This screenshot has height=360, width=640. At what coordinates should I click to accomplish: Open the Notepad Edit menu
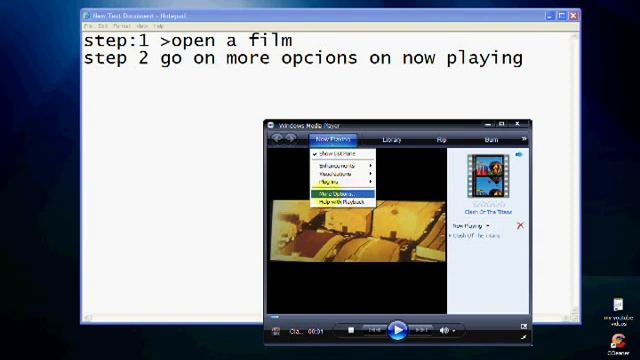click(x=102, y=26)
